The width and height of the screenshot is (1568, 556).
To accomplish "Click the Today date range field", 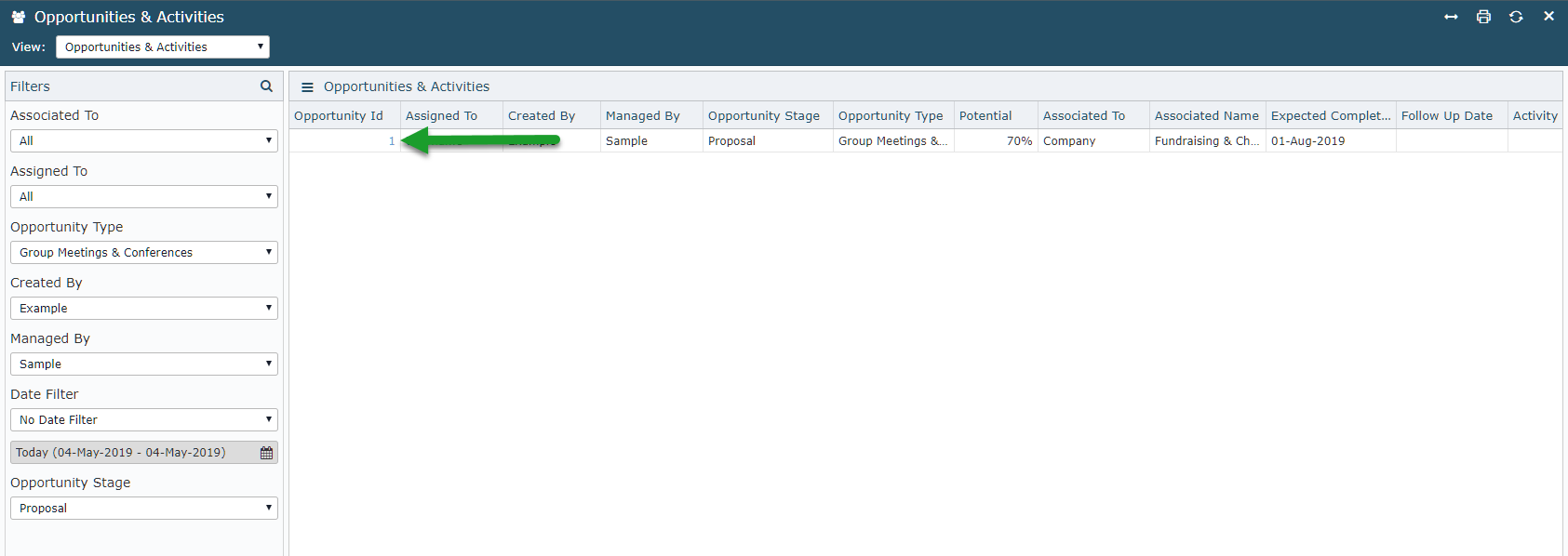I will click(130, 453).
